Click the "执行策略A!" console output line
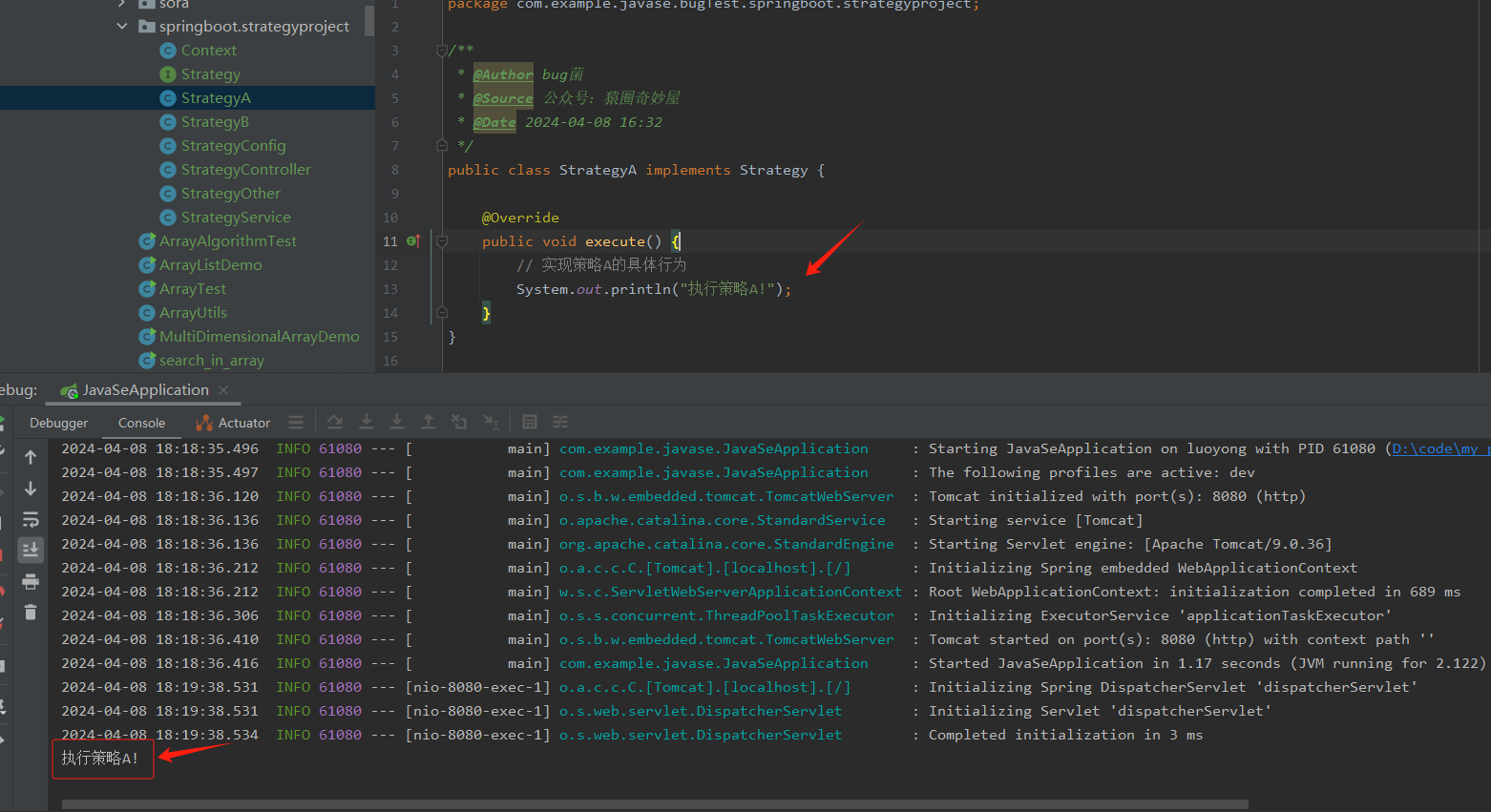The height and width of the screenshot is (812, 1491). tap(100, 759)
